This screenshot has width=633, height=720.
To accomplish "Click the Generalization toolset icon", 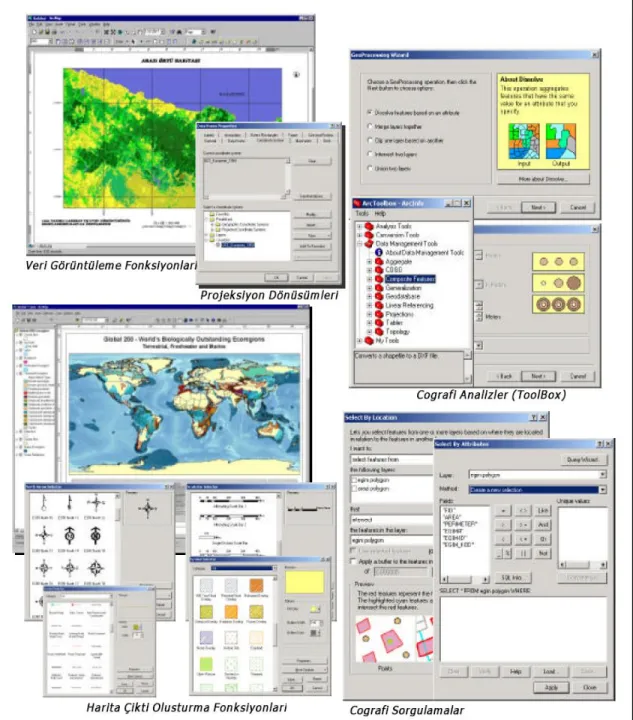I will point(379,288).
